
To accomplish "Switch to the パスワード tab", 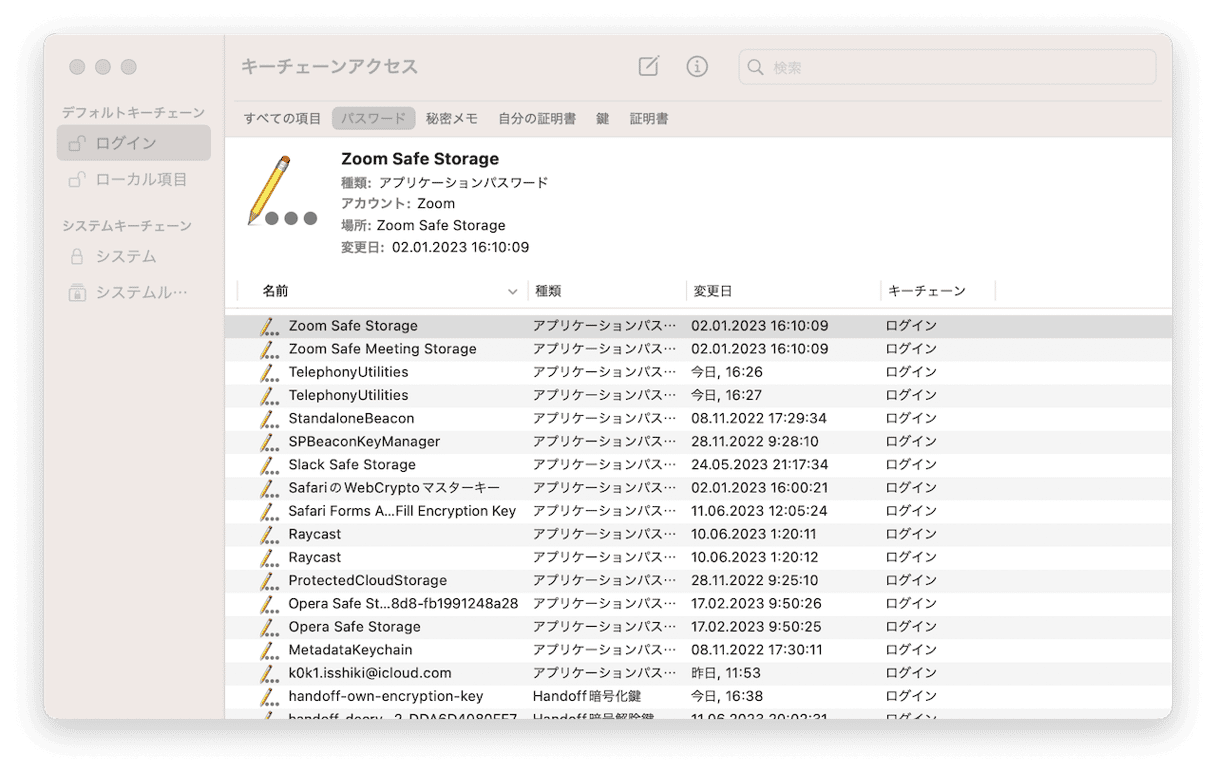I will click(x=373, y=118).
